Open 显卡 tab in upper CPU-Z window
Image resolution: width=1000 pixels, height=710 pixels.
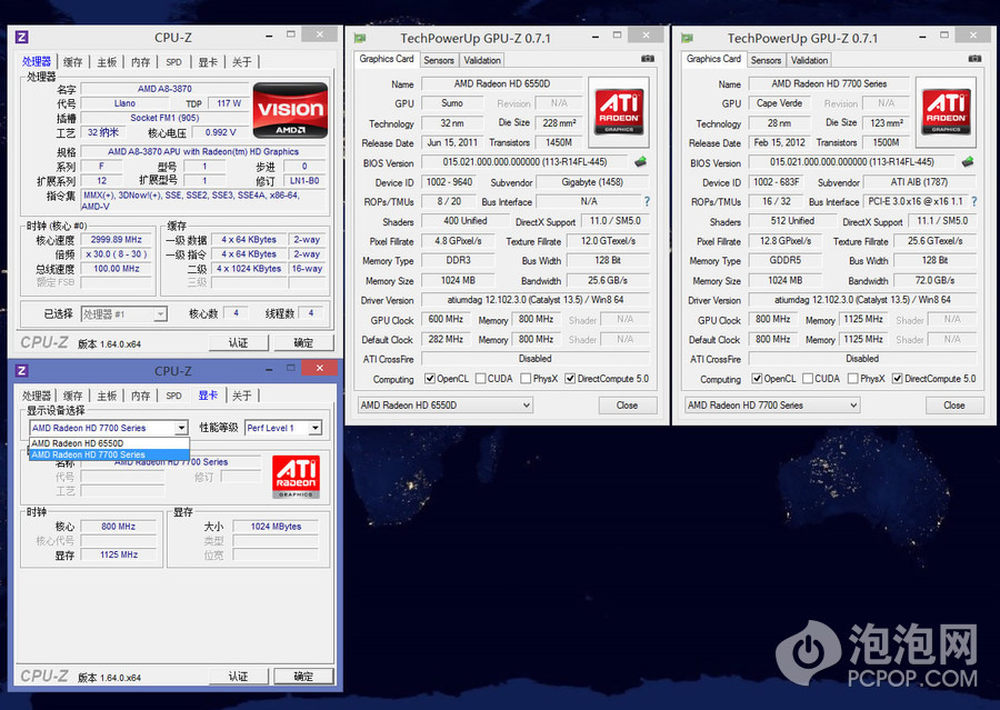tap(208, 62)
